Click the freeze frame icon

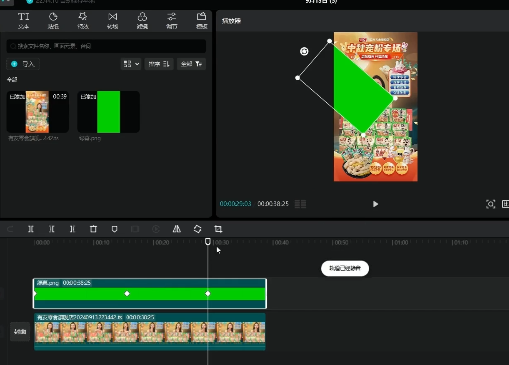tap(135, 229)
